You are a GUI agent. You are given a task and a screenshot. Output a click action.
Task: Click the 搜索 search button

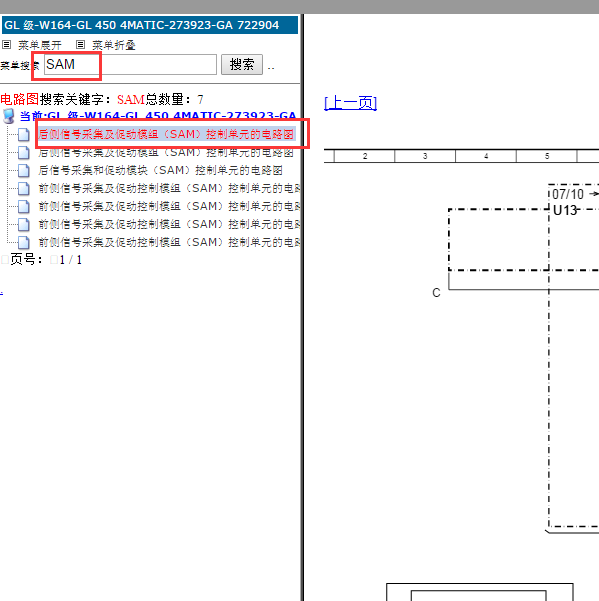click(242, 64)
